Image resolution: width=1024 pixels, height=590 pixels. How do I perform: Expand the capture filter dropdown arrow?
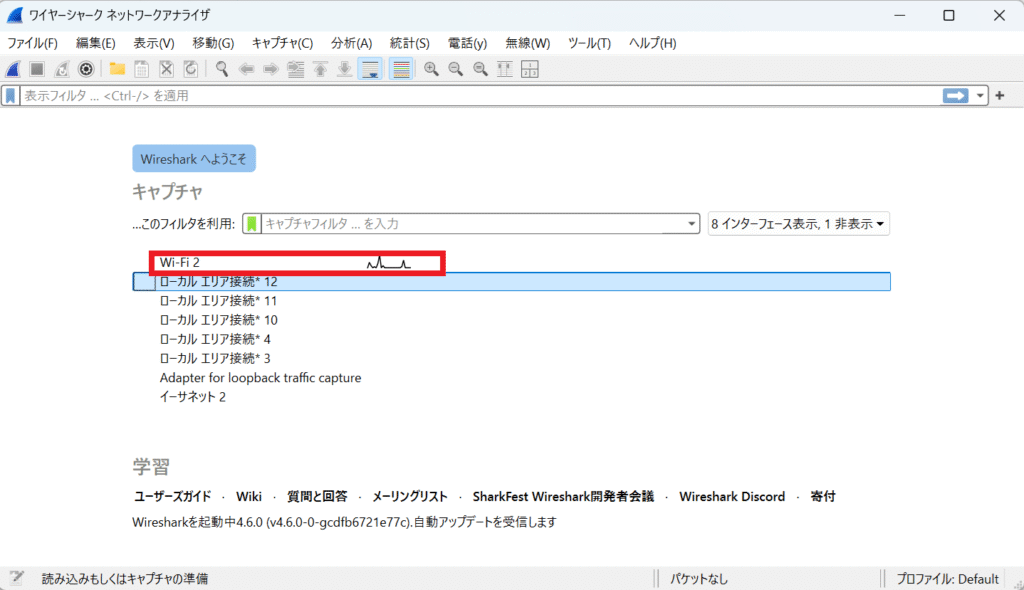(x=691, y=224)
